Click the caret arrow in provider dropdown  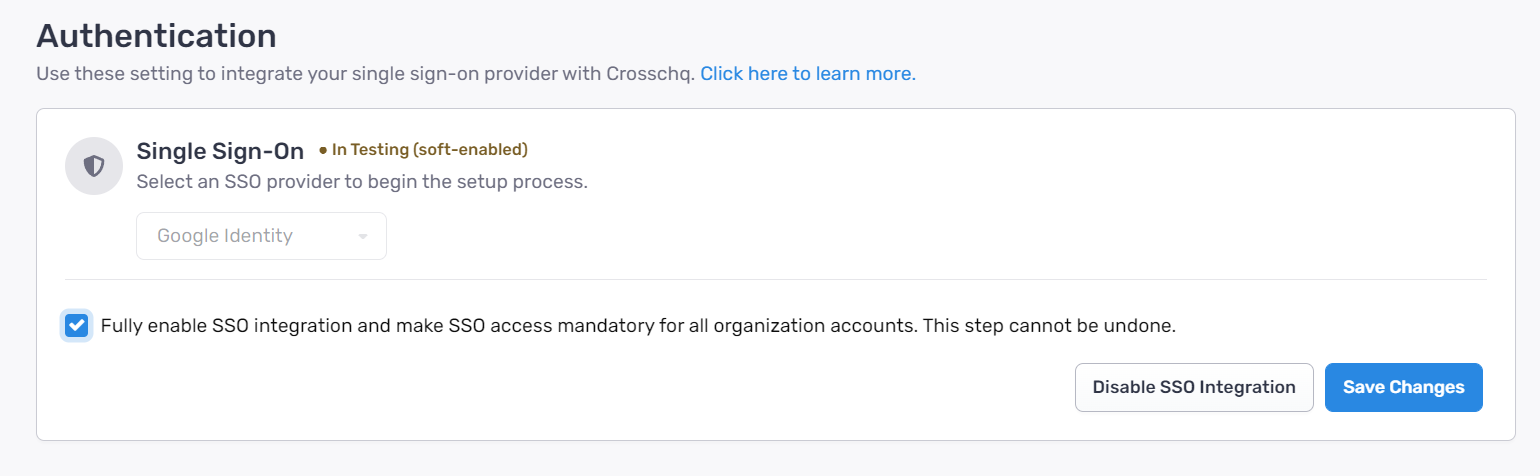click(363, 237)
